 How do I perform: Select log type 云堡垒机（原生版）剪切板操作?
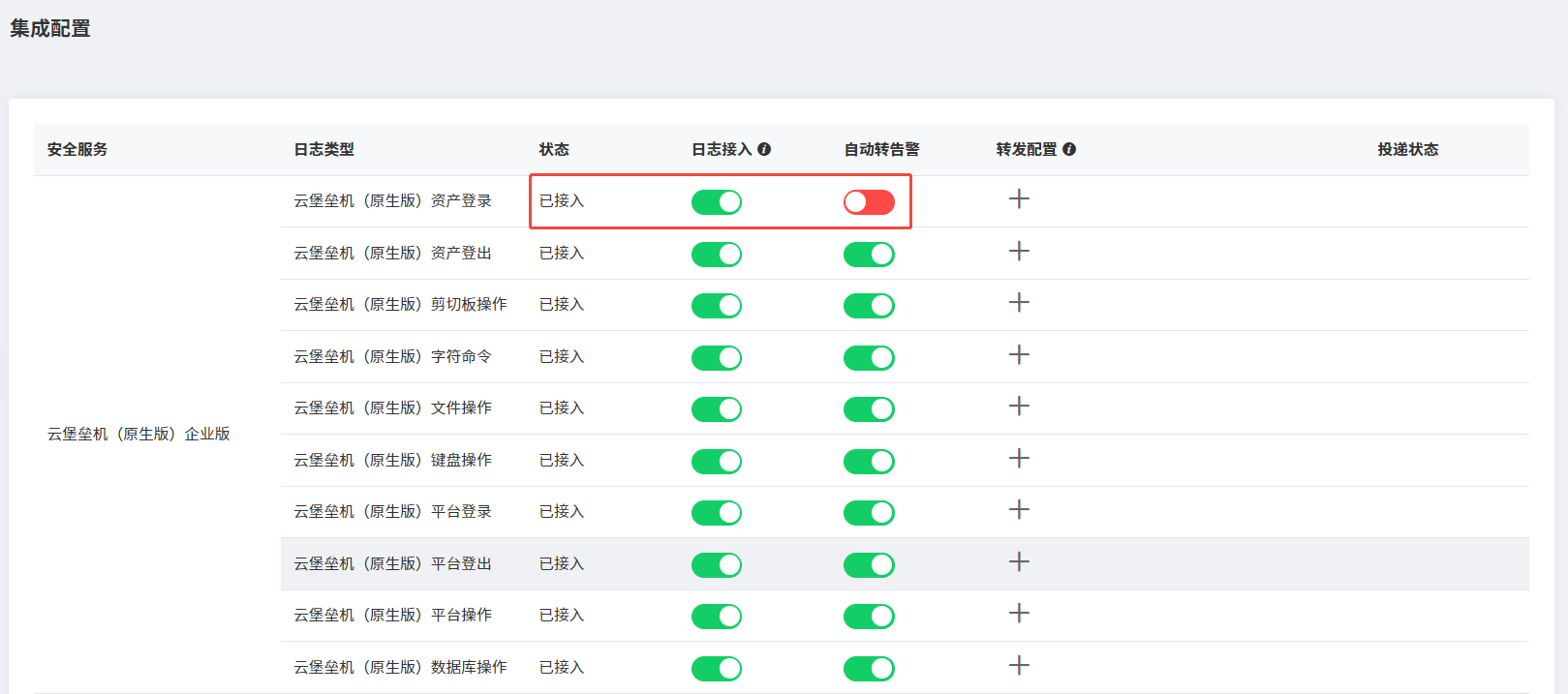click(401, 304)
